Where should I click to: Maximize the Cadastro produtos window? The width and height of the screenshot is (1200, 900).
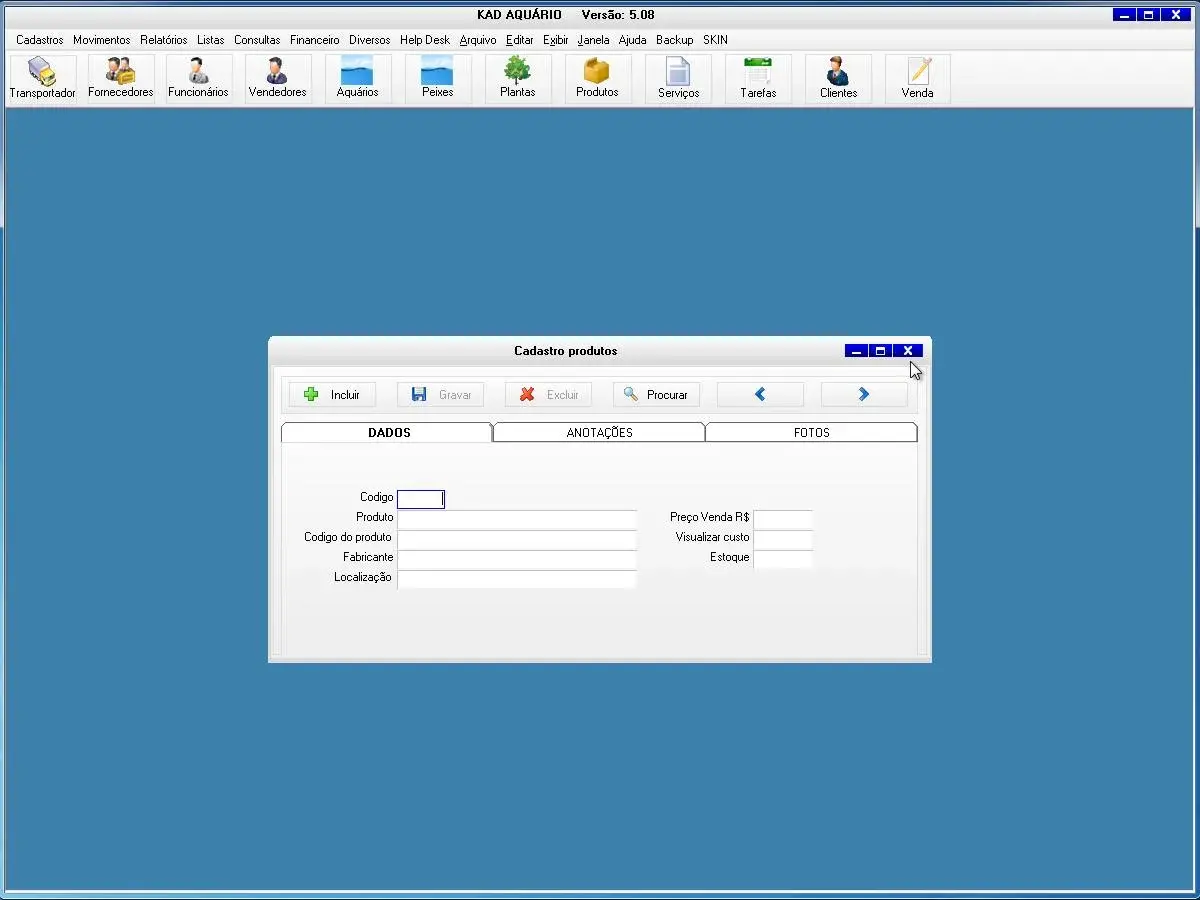pyautogui.click(x=880, y=351)
